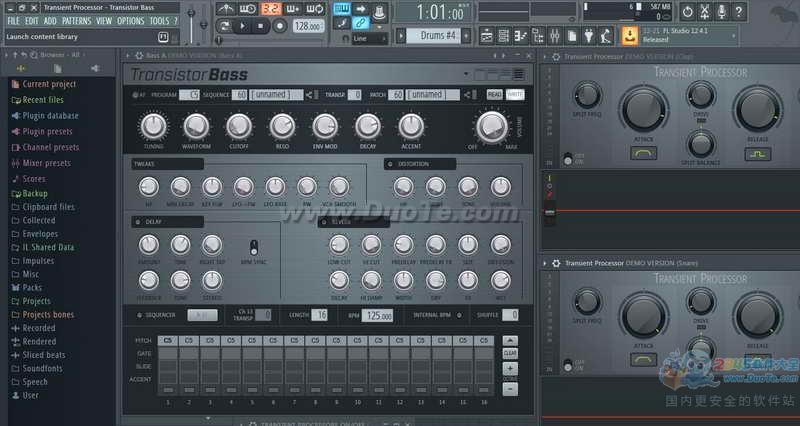Open the PATTERNS menu
Viewport: 800px width, 426px height.
click(x=77, y=21)
